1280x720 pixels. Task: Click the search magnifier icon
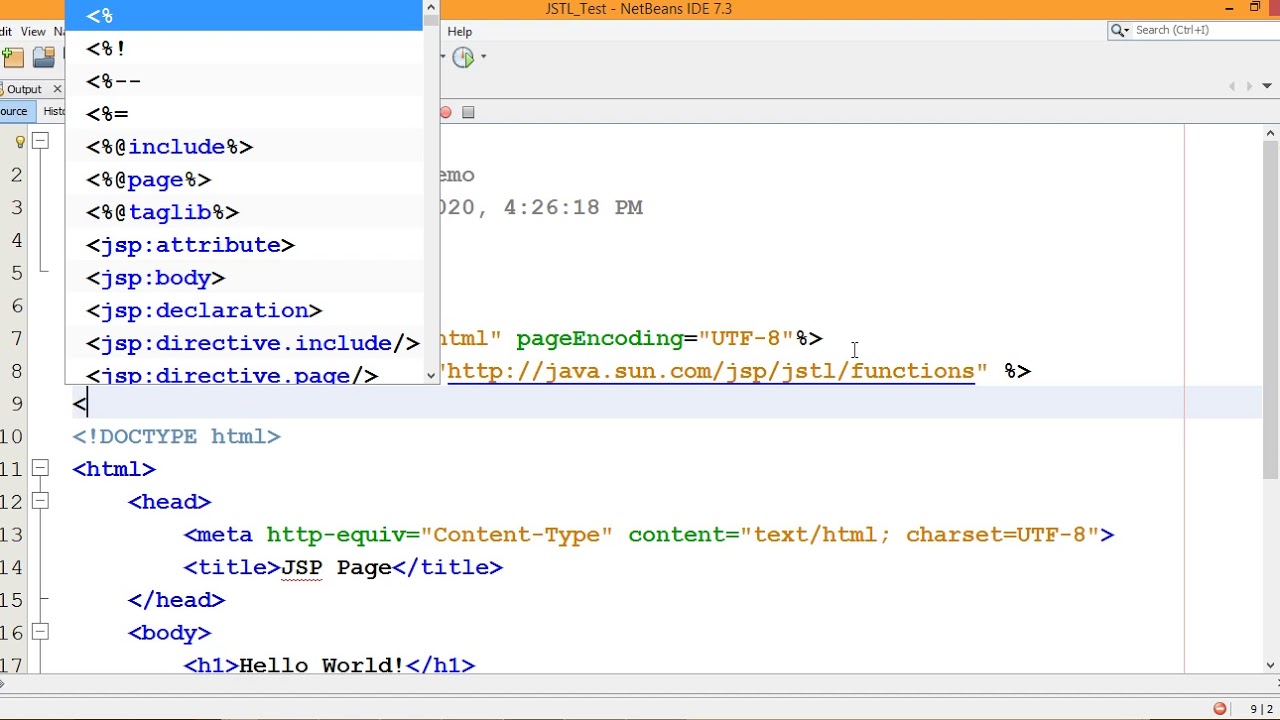click(x=1118, y=30)
